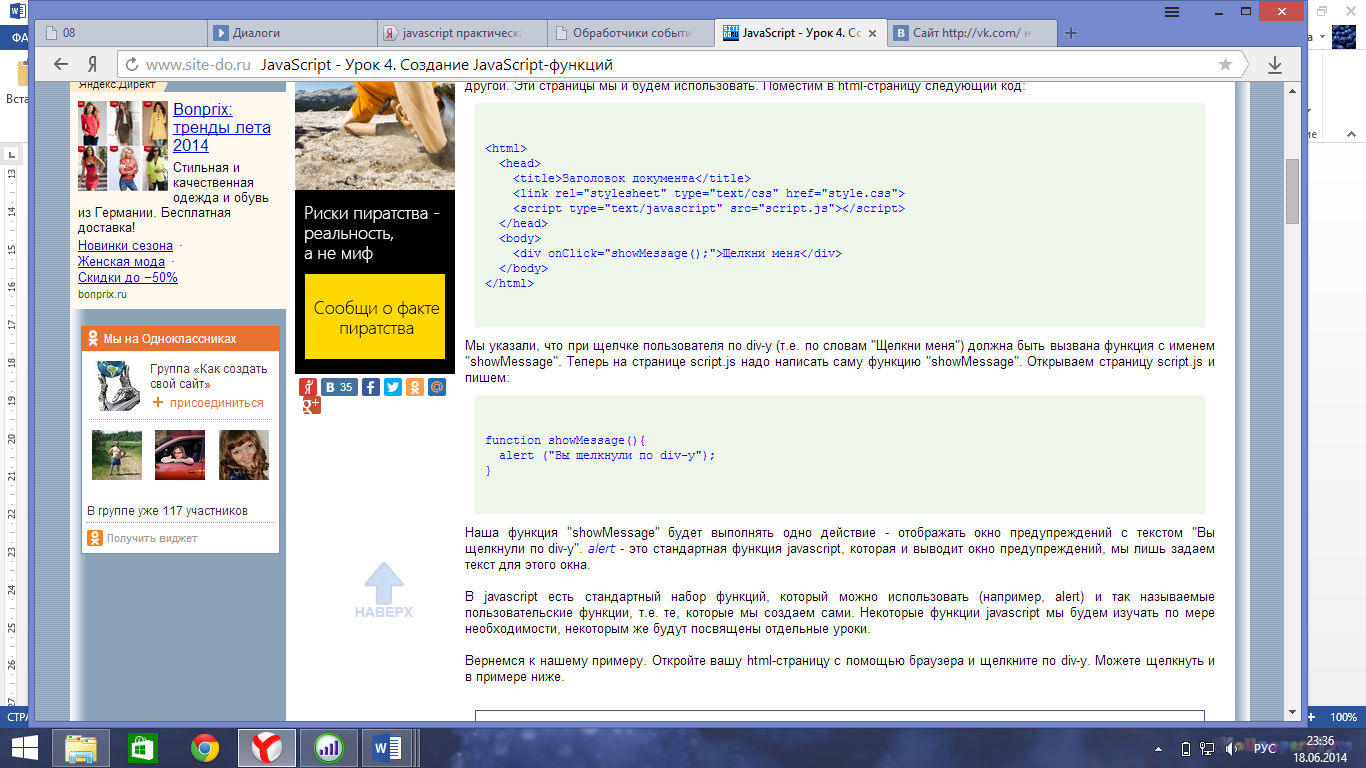This screenshot has height=768, width=1366.
Task: Open 'Bonprix: тренды лета 2014' ad link
Action: pyautogui.click(x=222, y=128)
